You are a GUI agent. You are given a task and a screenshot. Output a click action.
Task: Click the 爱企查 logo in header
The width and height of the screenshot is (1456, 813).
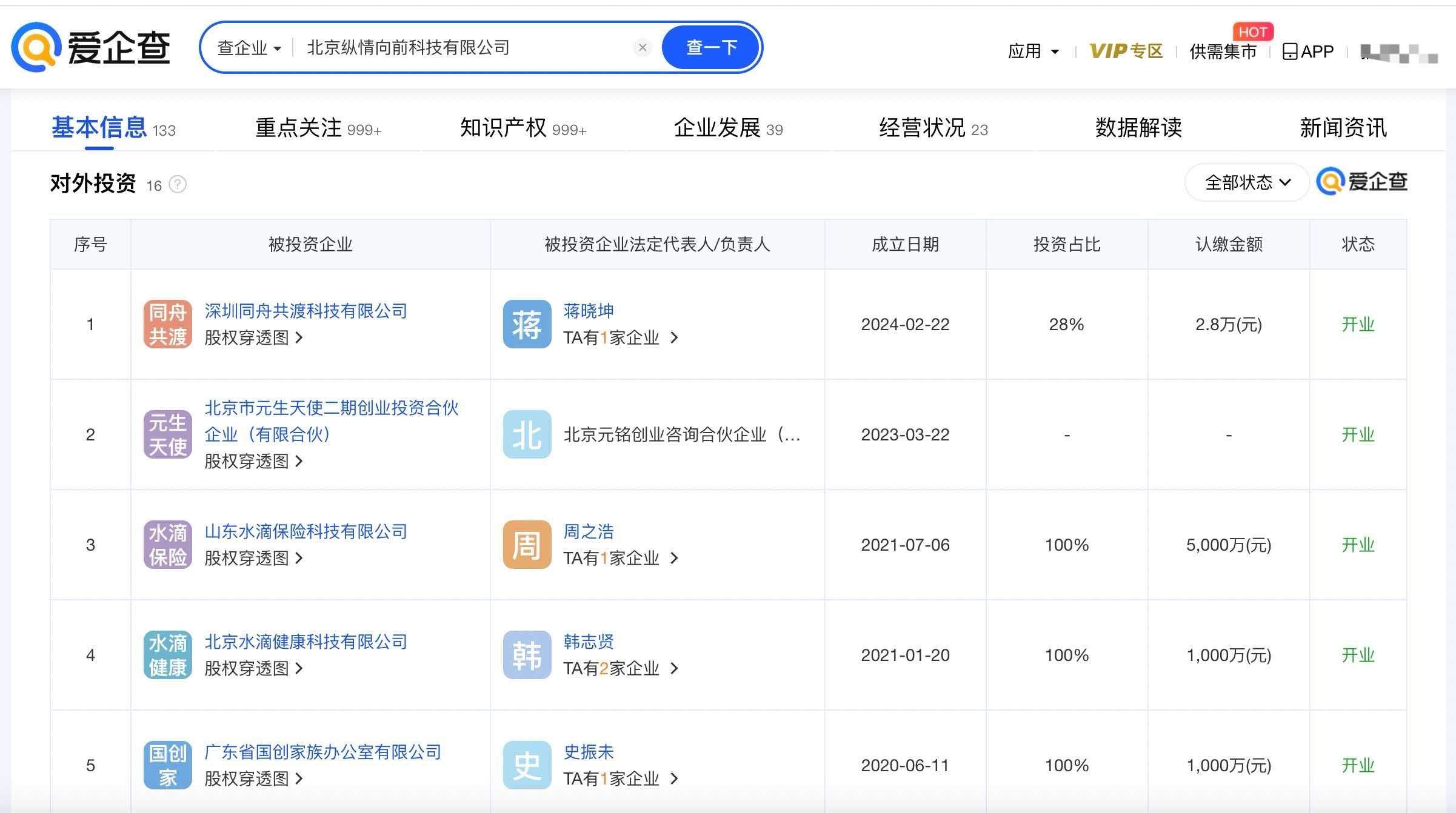pos(91,47)
